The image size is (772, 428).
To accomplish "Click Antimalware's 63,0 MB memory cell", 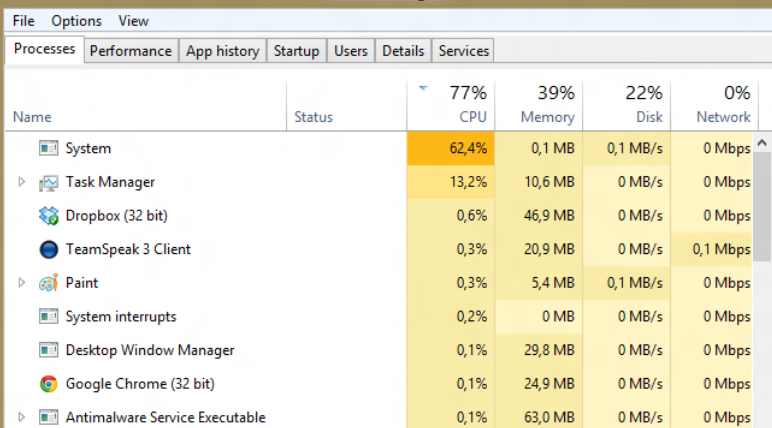I will click(539, 417).
